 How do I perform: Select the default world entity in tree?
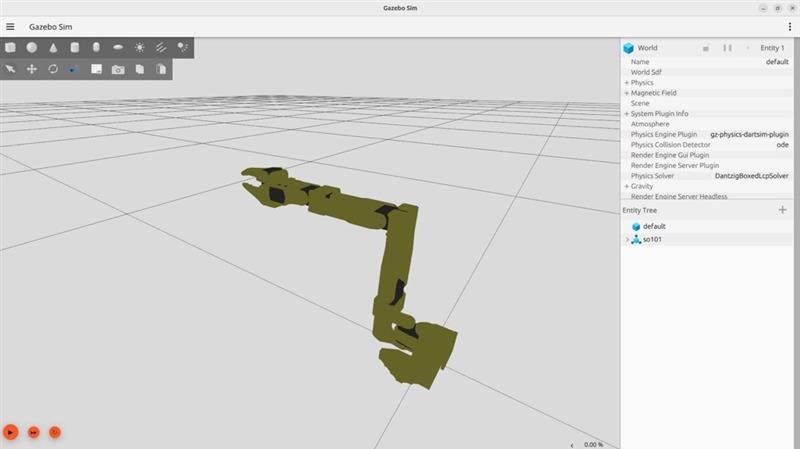(x=654, y=227)
